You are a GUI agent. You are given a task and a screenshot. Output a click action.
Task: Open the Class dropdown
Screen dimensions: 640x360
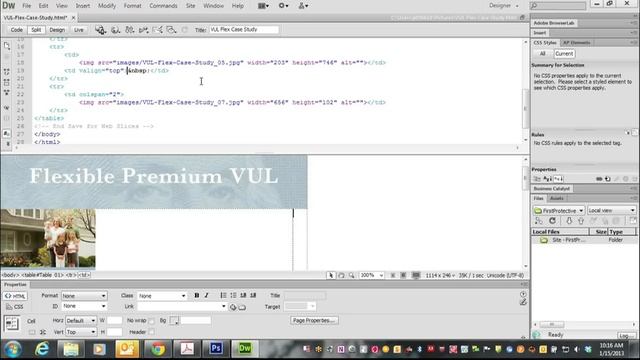162,296
